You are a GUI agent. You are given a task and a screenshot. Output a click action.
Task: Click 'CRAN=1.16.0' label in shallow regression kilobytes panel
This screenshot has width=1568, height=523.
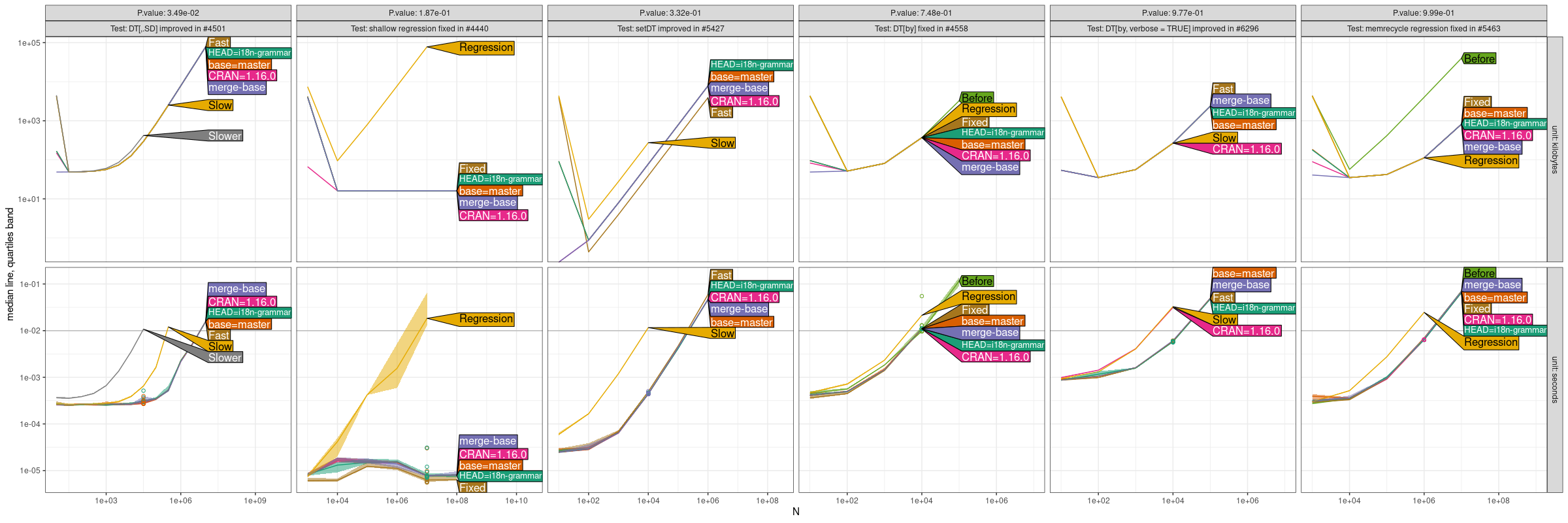[x=493, y=216]
